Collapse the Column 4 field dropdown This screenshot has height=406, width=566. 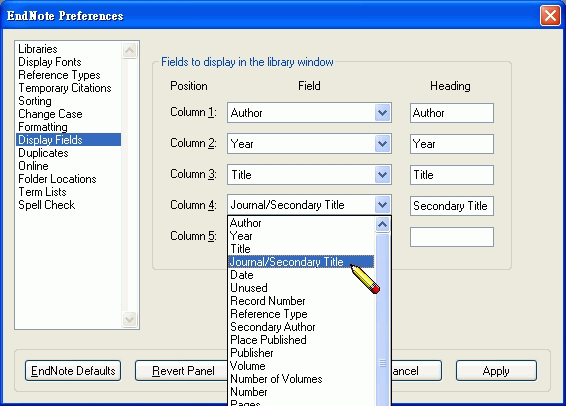[x=382, y=205]
